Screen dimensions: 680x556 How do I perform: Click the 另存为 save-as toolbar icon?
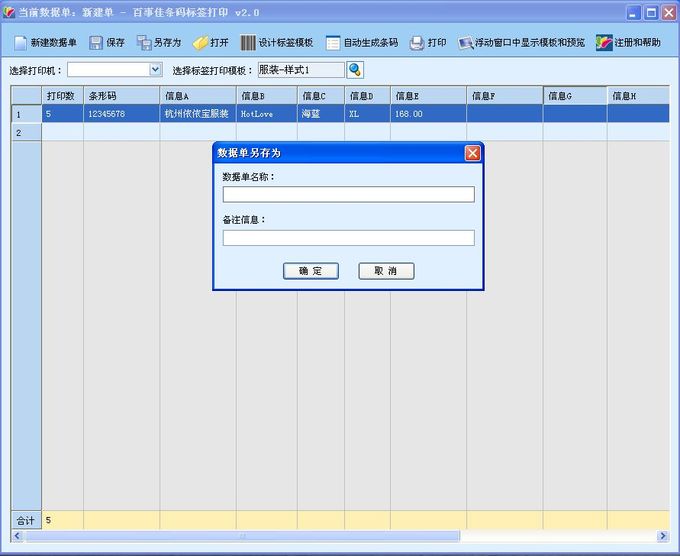tap(144, 43)
